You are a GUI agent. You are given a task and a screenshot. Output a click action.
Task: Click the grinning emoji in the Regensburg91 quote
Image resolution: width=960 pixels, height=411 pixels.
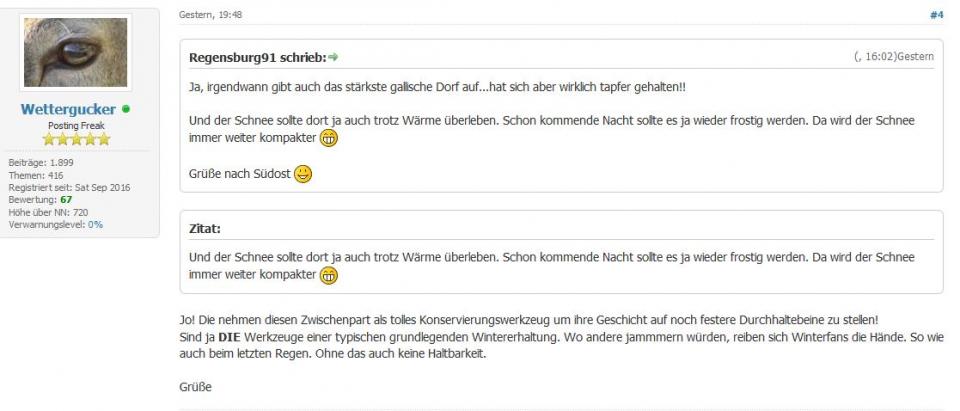(329, 139)
